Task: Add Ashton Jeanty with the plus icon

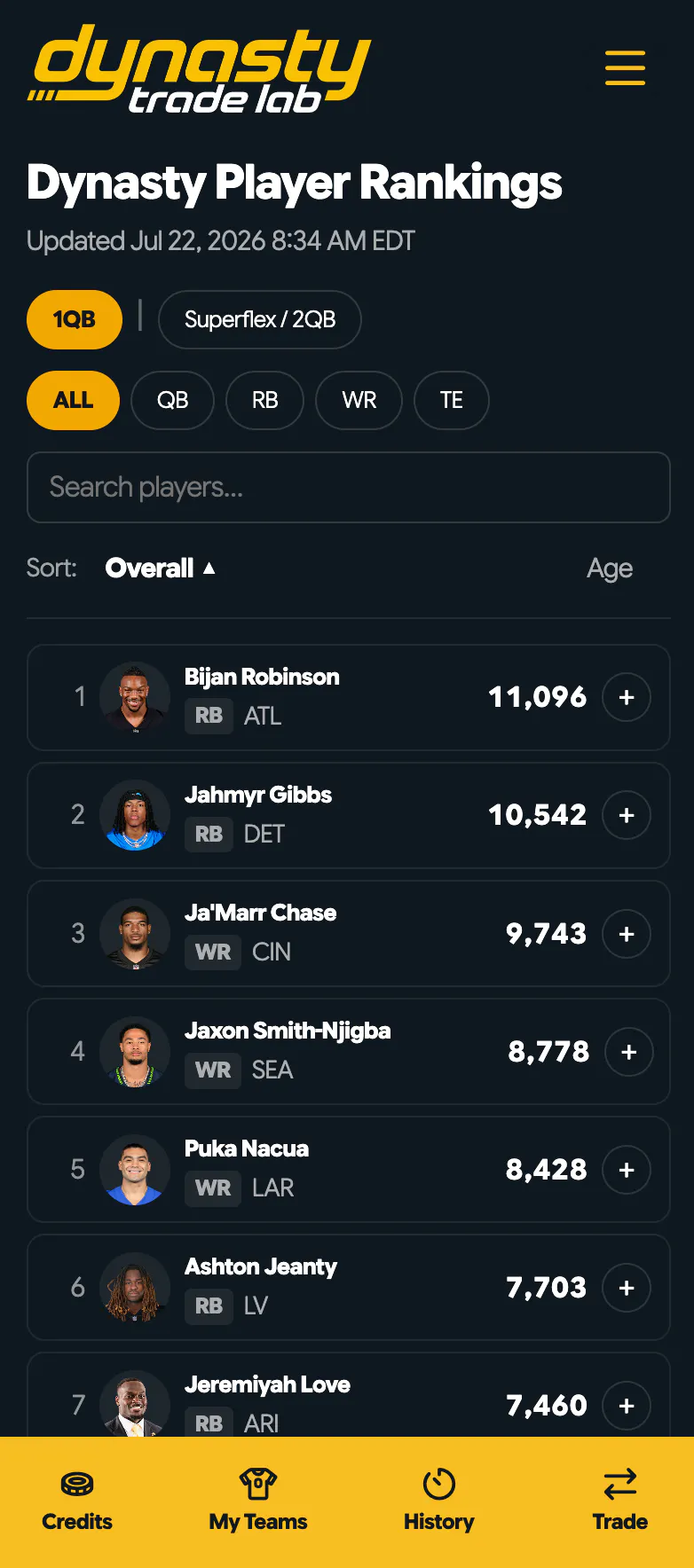Action: [627, 1288]
